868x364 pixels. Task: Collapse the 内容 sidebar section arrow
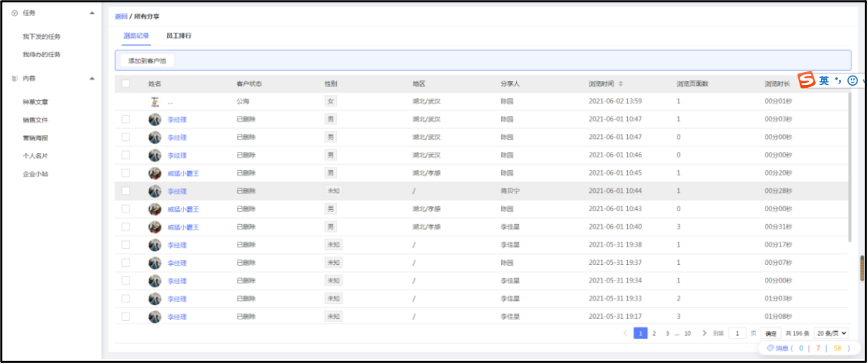(x=92, y=79)
